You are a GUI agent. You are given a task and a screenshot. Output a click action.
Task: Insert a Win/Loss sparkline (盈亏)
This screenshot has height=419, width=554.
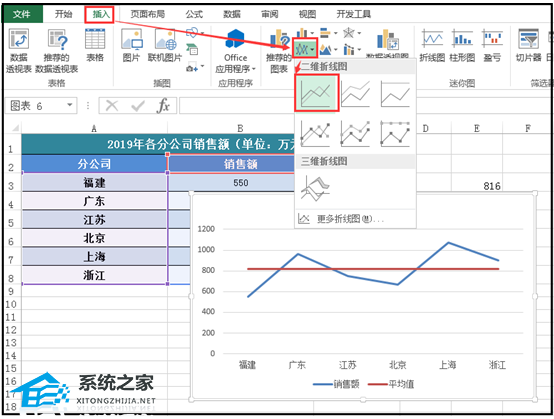pos(492,45)
